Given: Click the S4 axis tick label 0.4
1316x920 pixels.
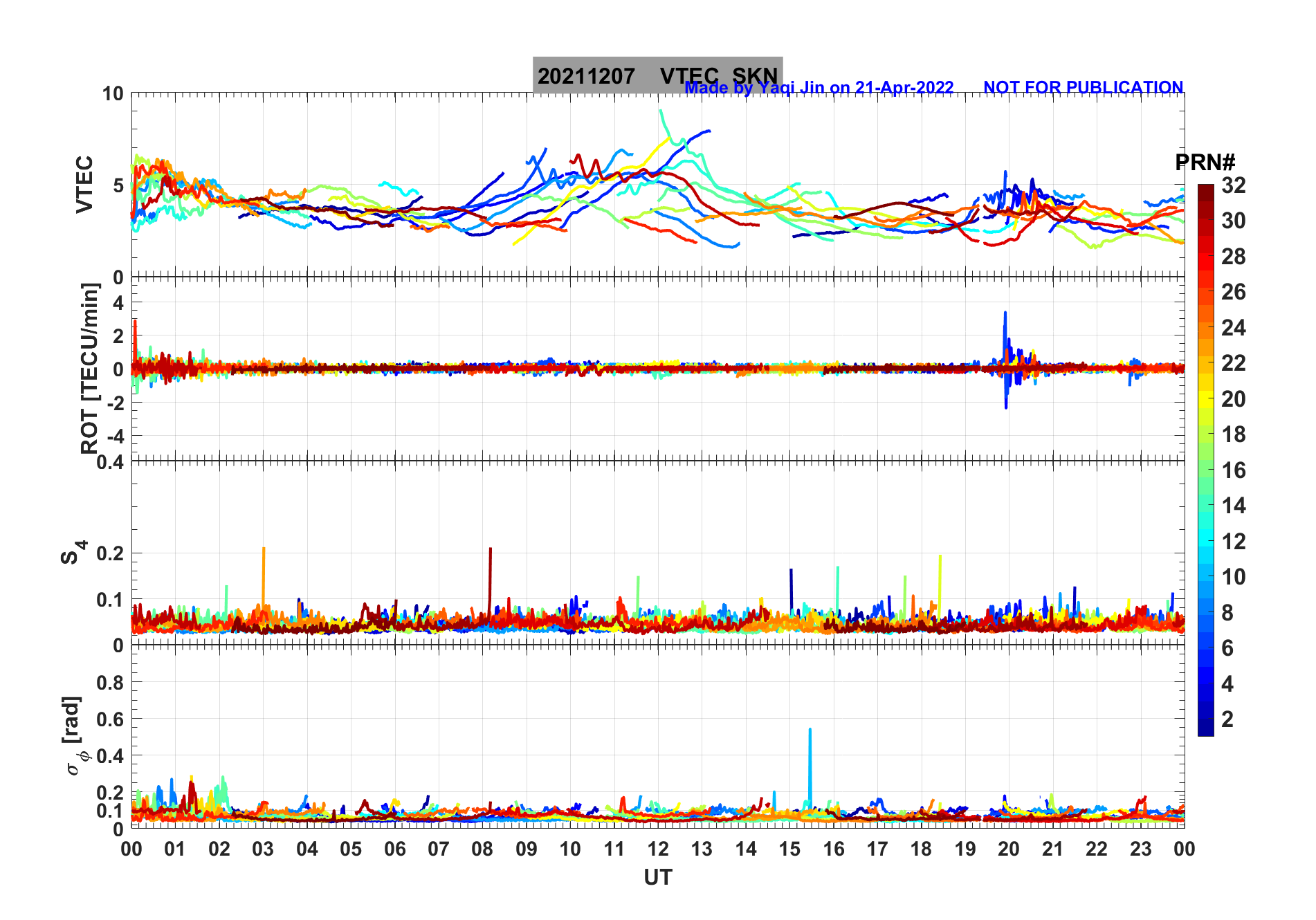Looking at the screenshot, I should tap(111, 461).
